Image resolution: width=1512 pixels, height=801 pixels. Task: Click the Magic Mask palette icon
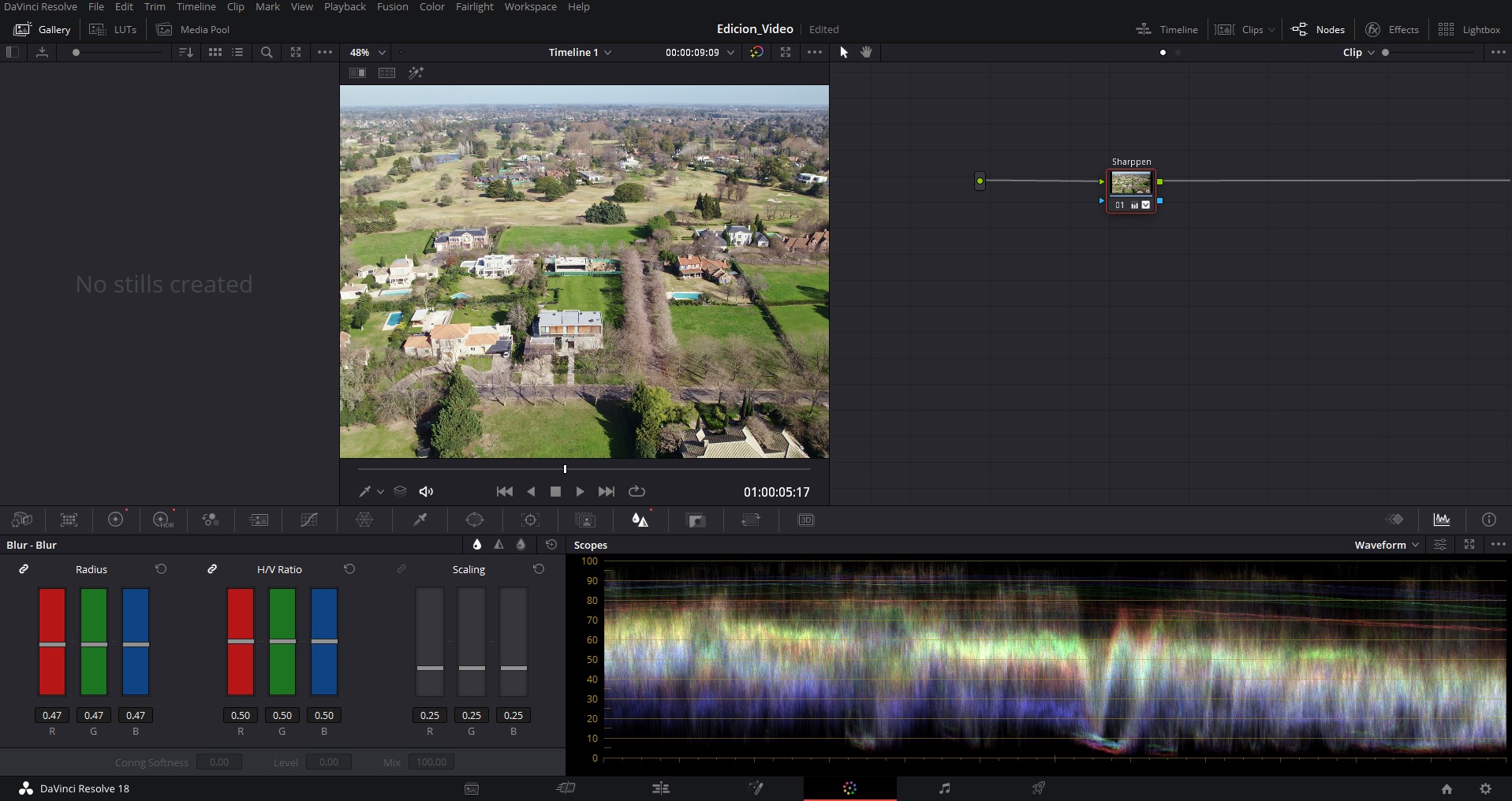585,520
